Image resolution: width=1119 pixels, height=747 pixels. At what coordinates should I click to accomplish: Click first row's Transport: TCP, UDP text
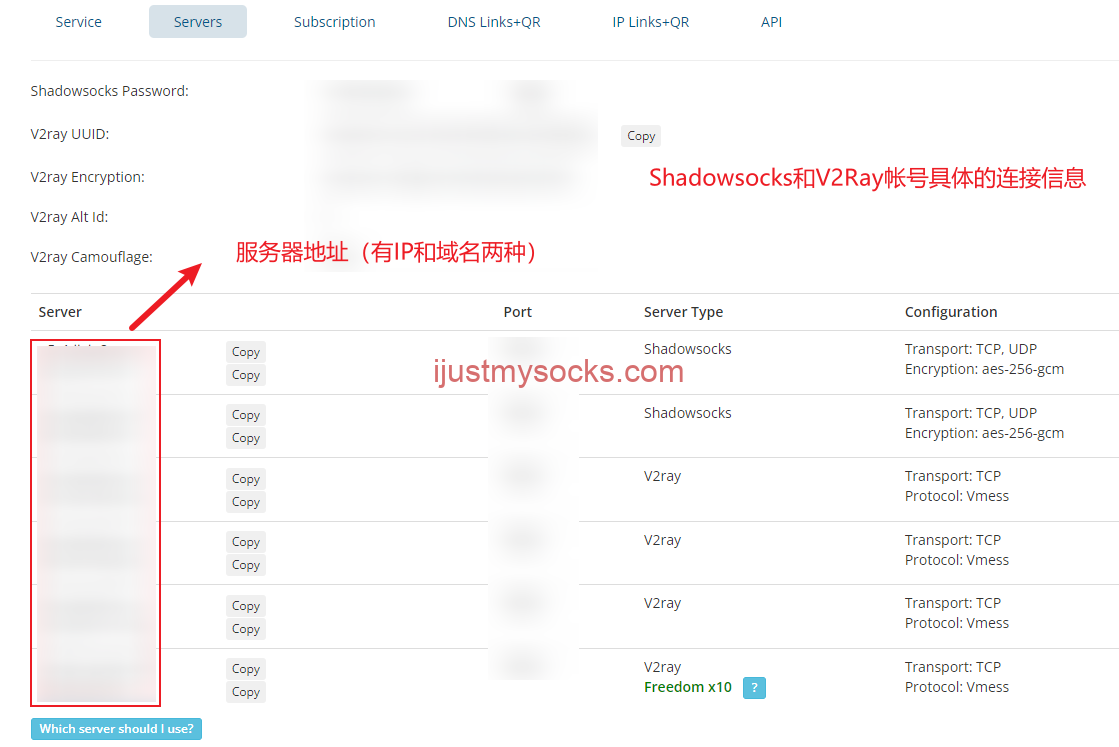pos(971,349)
